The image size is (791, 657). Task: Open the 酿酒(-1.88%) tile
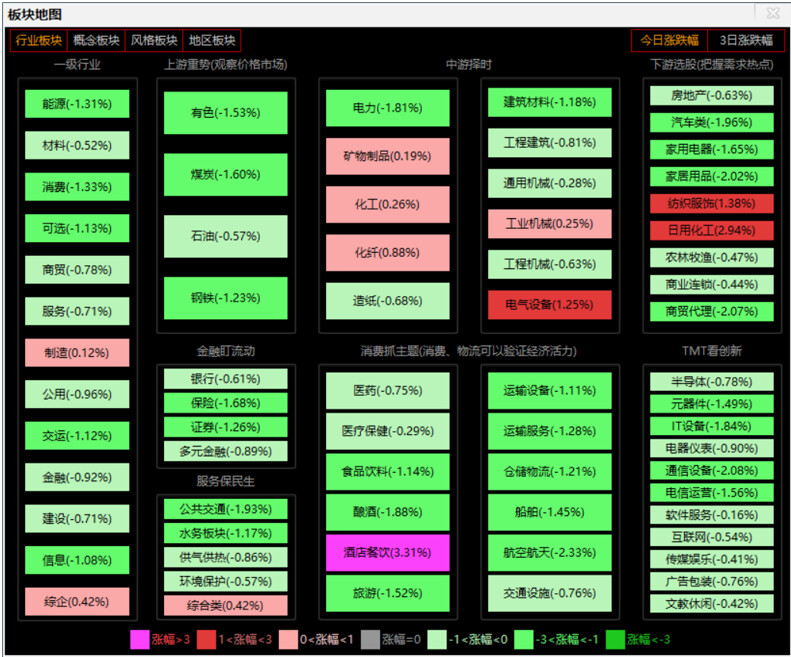(x=387, y=512)
